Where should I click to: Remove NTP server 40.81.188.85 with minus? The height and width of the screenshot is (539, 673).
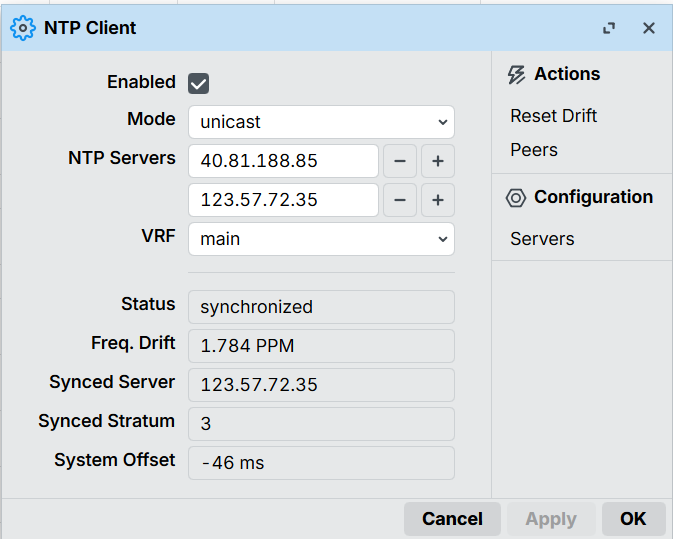pos(399,161)
